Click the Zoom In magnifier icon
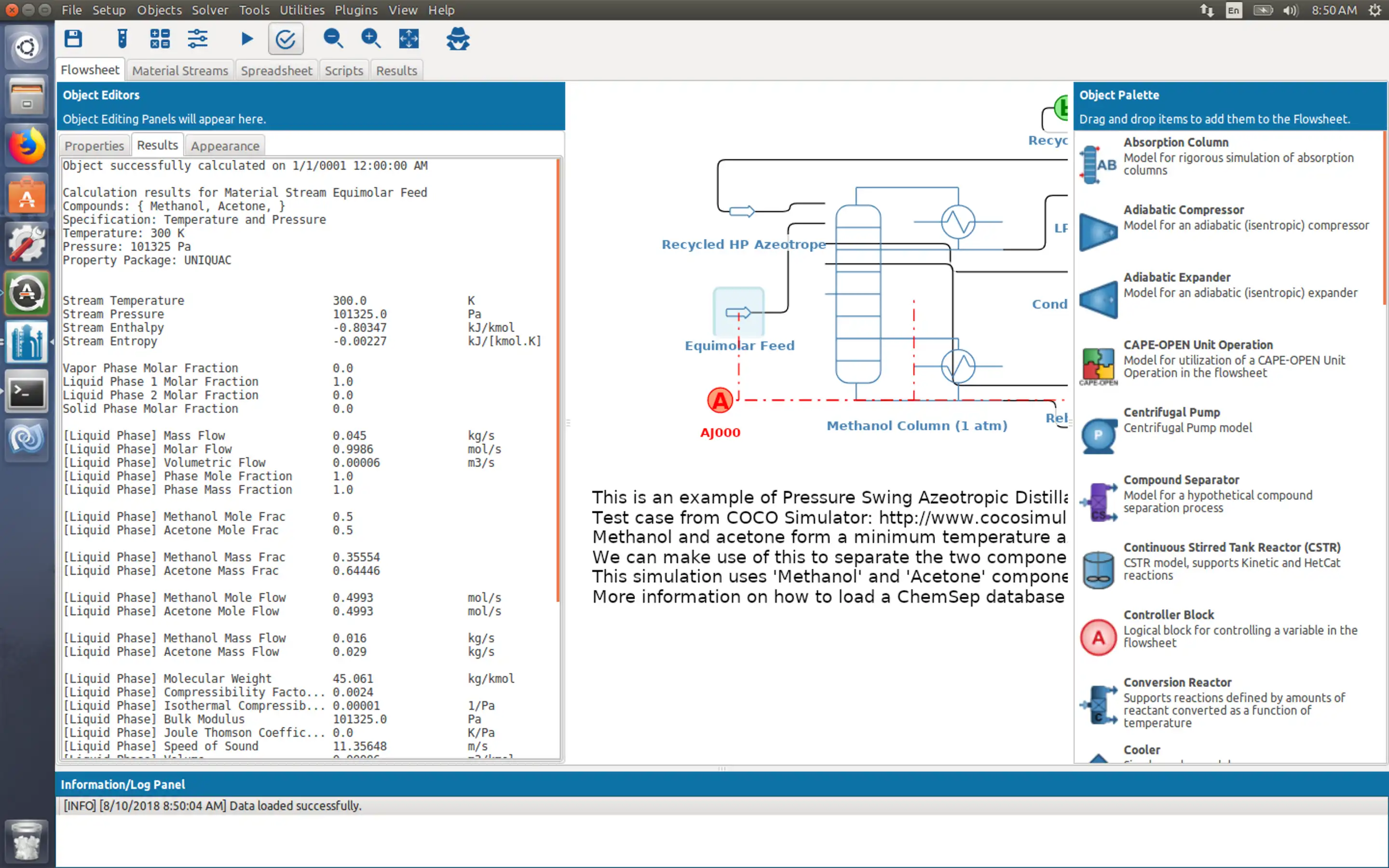This screenshot has height=868, width=1389. coord(370,38)
